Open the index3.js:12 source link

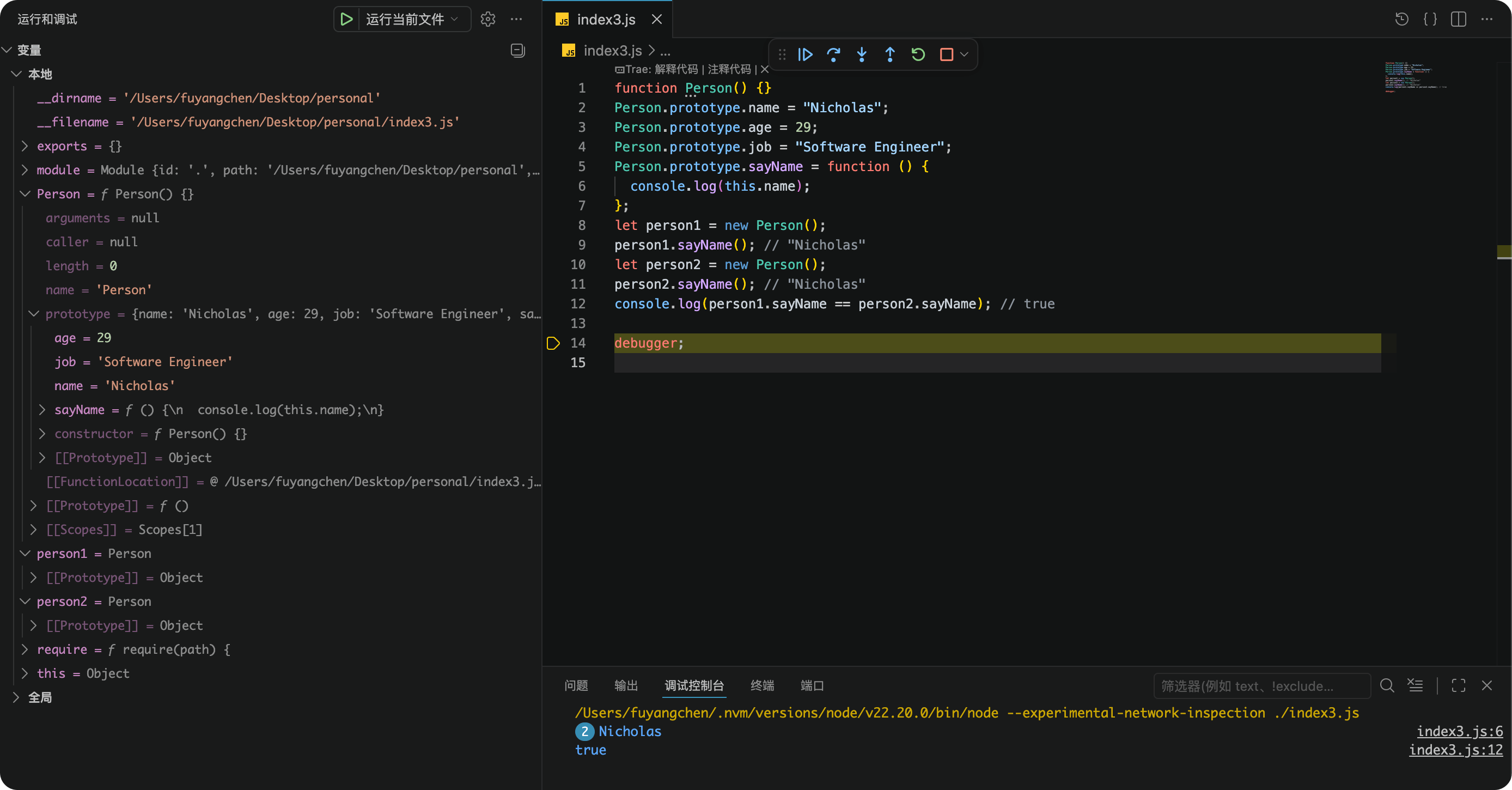[x=1456, y=750]
